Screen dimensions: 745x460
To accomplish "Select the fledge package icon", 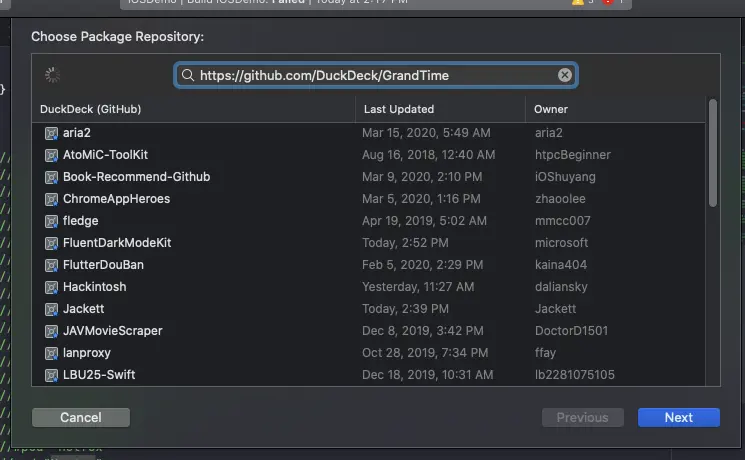I will tap(51, 221).
